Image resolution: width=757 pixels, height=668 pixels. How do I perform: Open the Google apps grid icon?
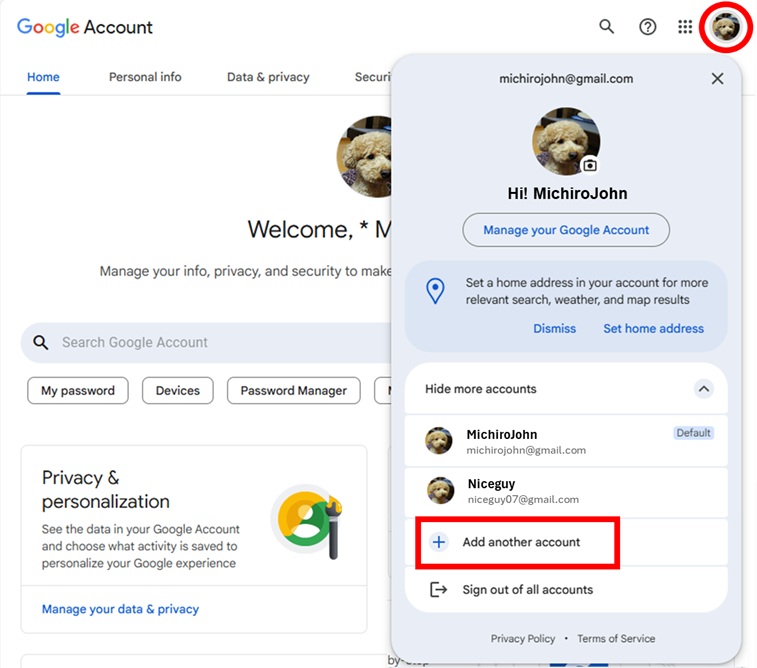(685, 27)
